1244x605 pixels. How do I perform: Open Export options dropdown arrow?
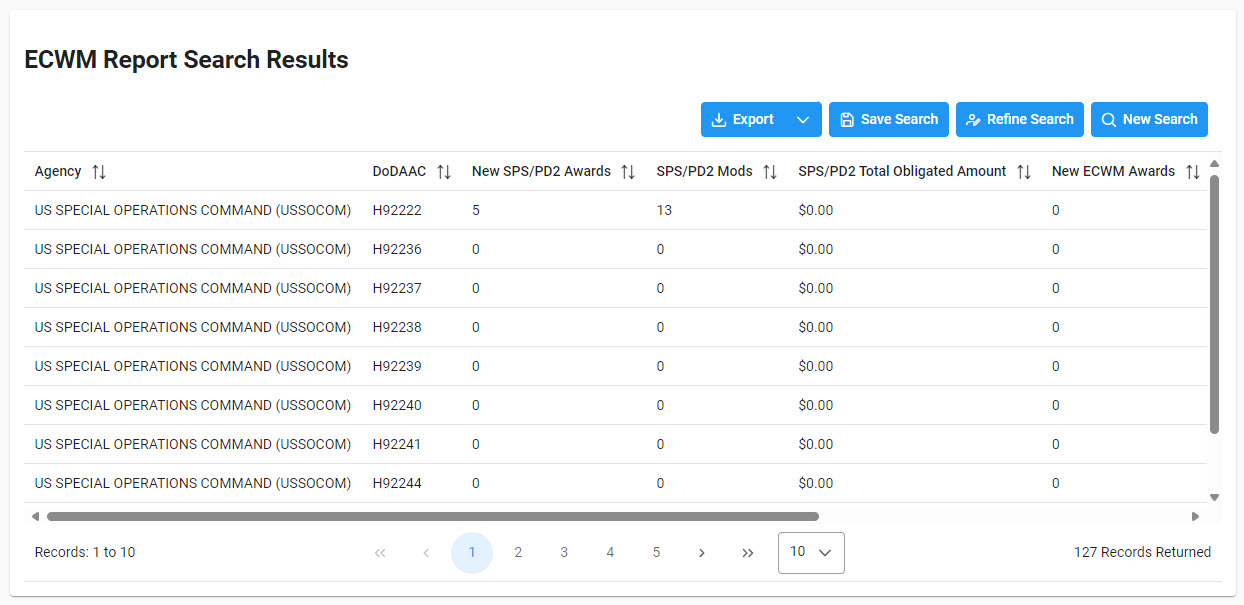[803, 120]
